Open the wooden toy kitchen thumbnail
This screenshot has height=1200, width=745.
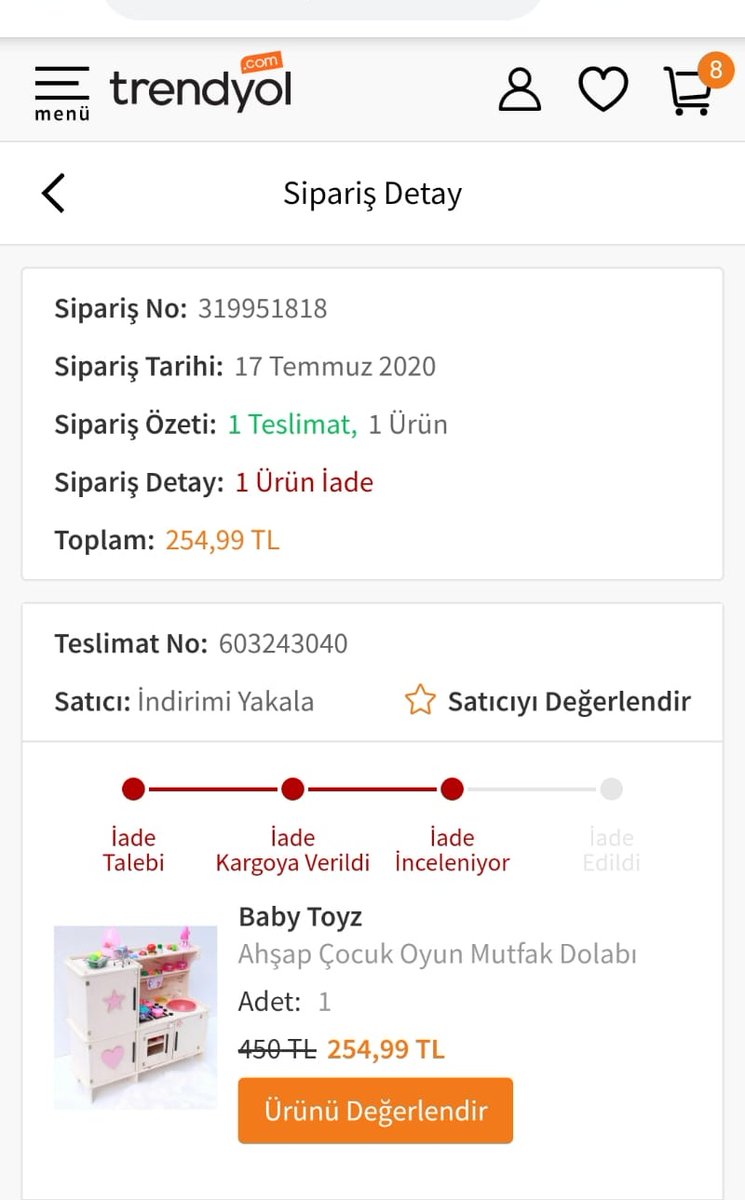click(x=135, y=1017)
